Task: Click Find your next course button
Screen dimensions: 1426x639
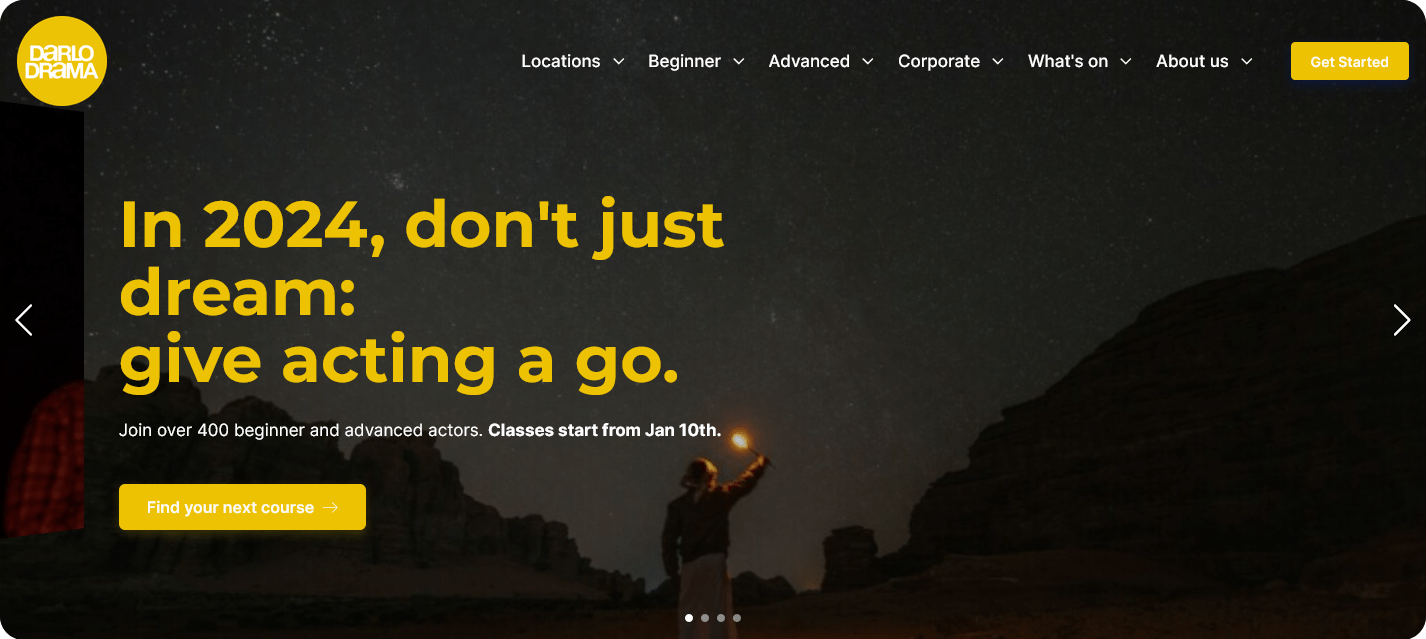Action: tap(242, 507)
